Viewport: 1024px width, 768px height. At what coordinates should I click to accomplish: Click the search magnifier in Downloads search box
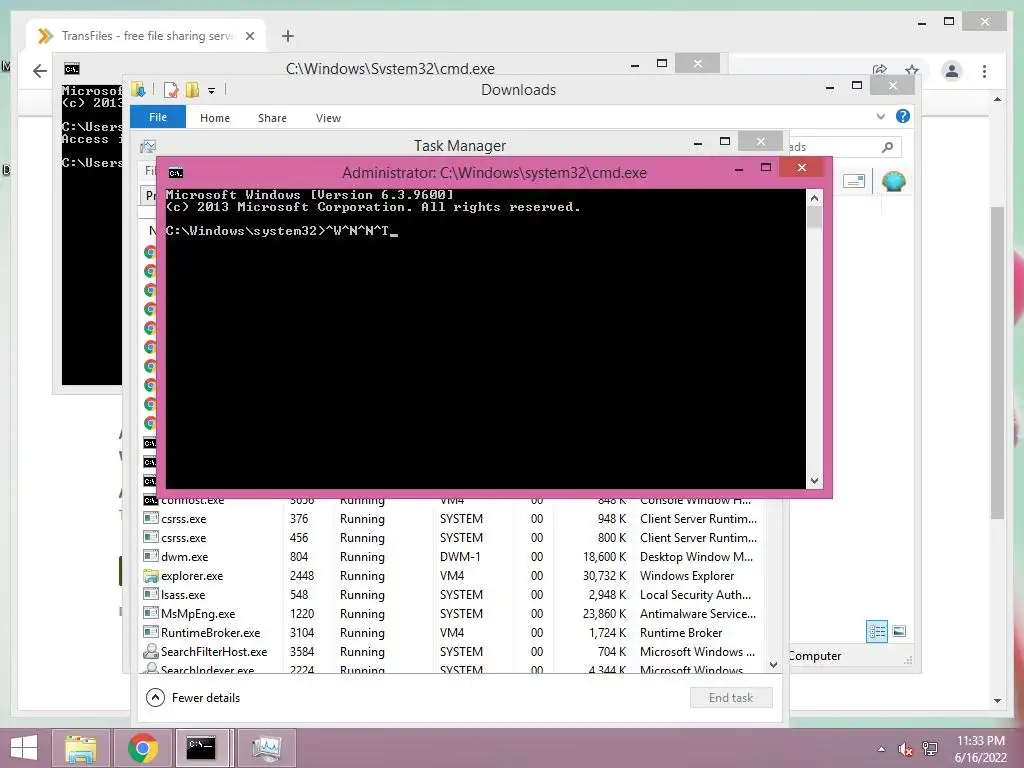click(x=887, y=148)
